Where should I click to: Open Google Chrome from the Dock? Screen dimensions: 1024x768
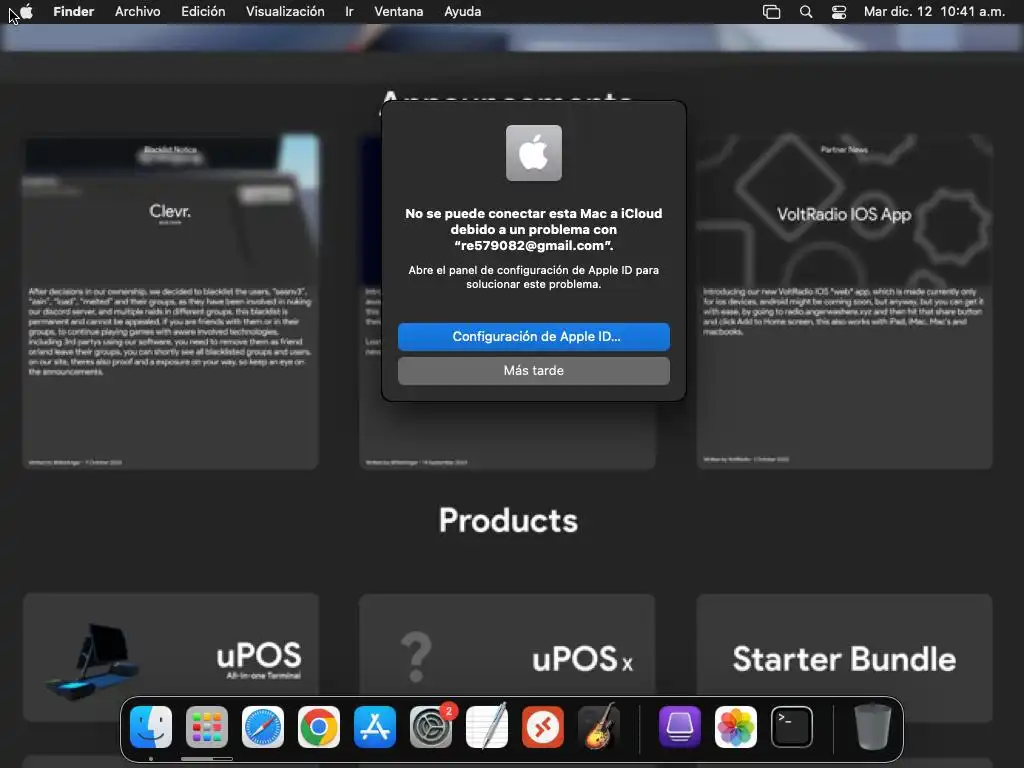tap(319, 727)
